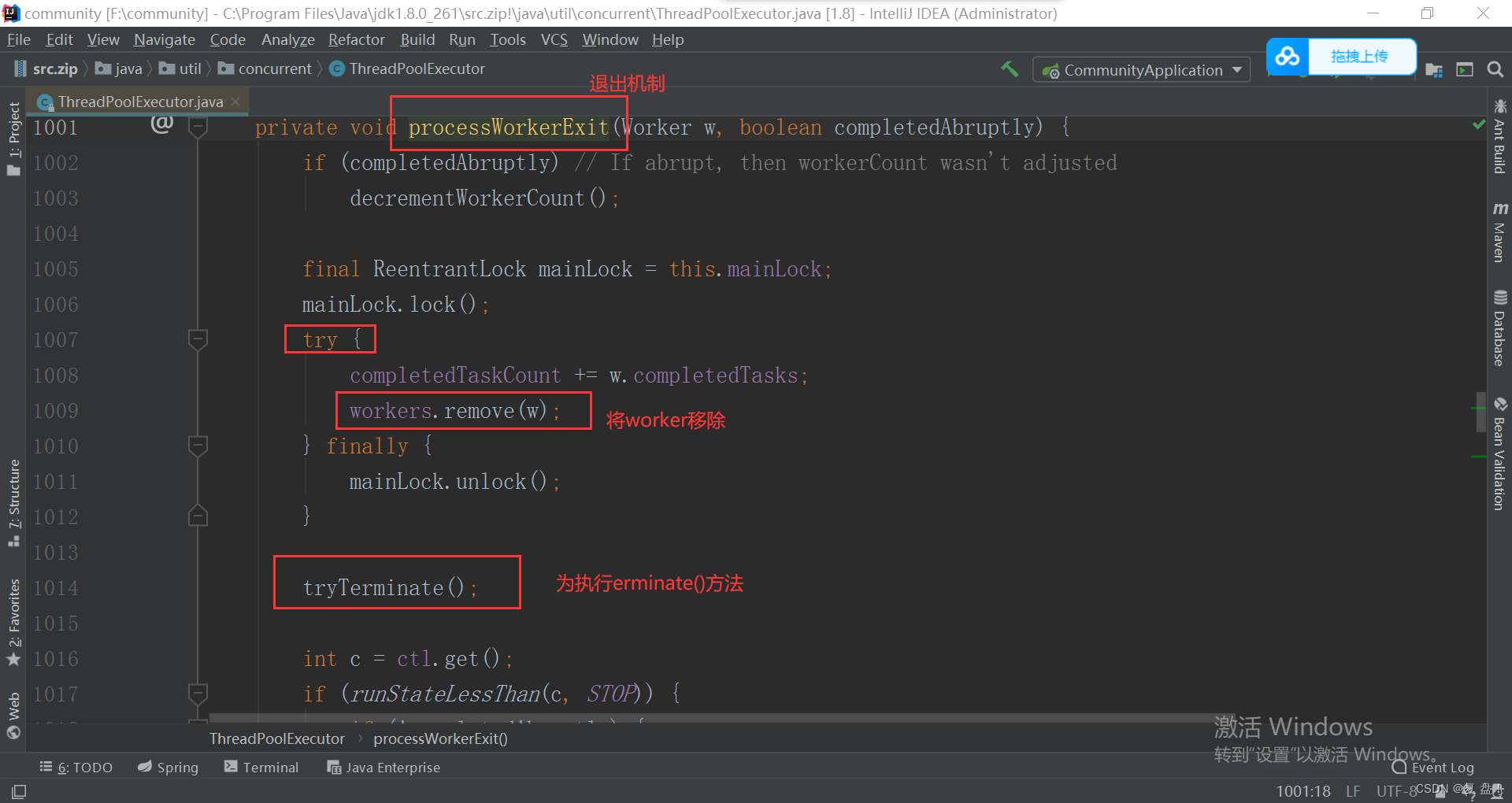Image resolution: width=1512 pixels, height=803 pixels.
Task: Click processWorkerExit() in editor breadcrumb
Action: tap(440, 738)
